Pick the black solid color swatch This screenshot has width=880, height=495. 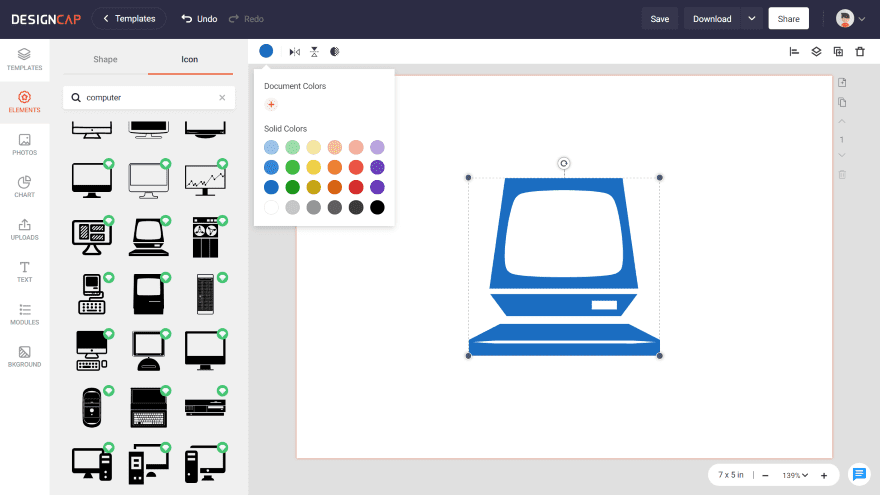point(377,207)
